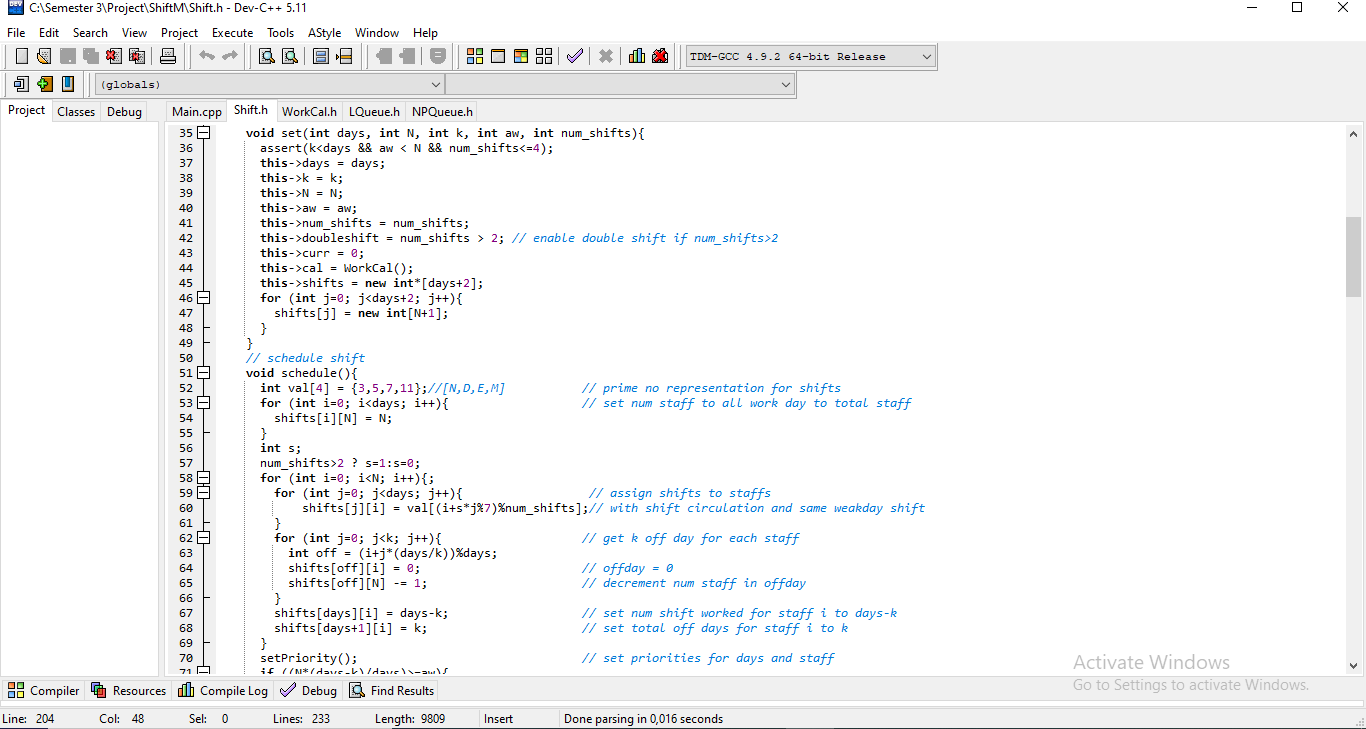The height and width of the screenshot is (729, 1366).
Task: Open the Execute menu
Action: coord(232,33)
